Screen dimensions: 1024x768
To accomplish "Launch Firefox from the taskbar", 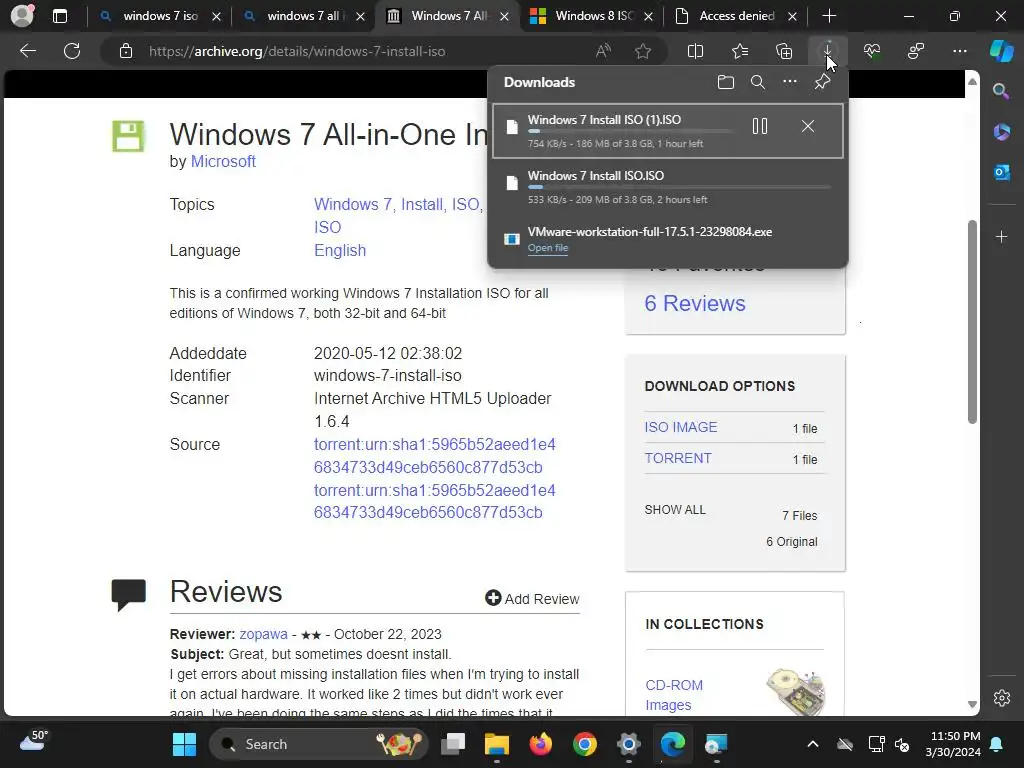I will (x=541, y=744).
